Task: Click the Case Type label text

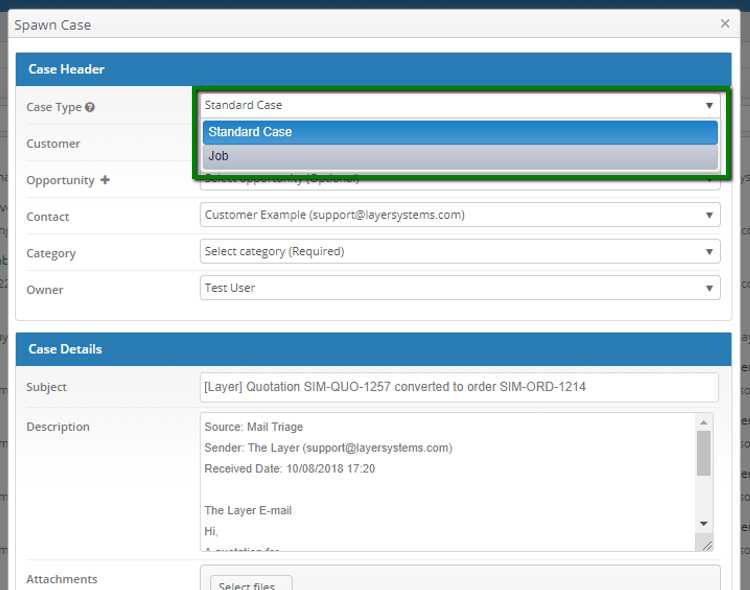Action: (x=54, y=107)
